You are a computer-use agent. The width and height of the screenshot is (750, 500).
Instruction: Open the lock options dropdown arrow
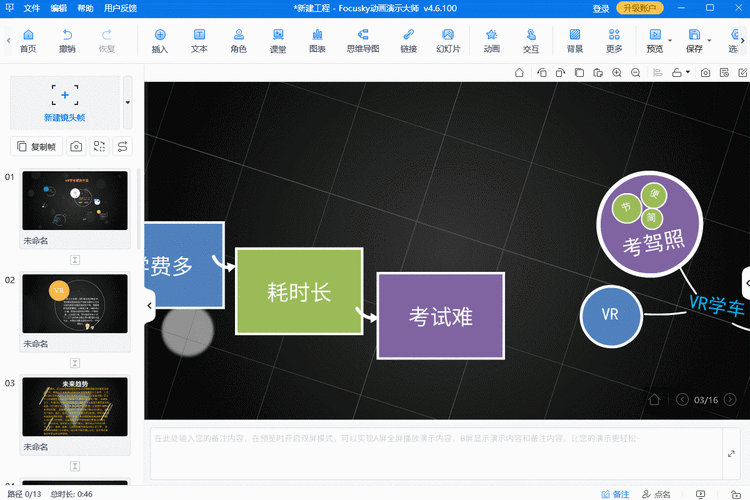(x=688, y=72)
